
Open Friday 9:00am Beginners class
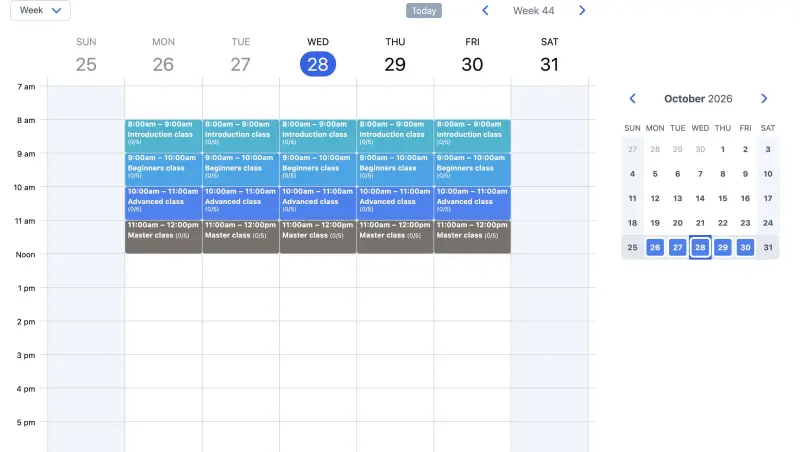pos(472,169)
